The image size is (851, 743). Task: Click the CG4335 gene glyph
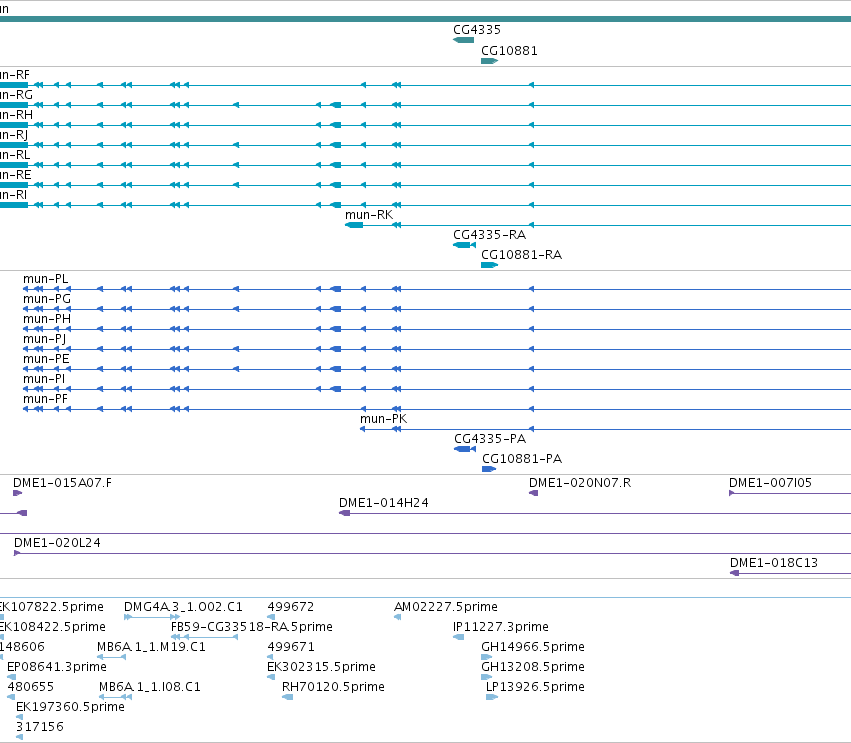[463, 40]
